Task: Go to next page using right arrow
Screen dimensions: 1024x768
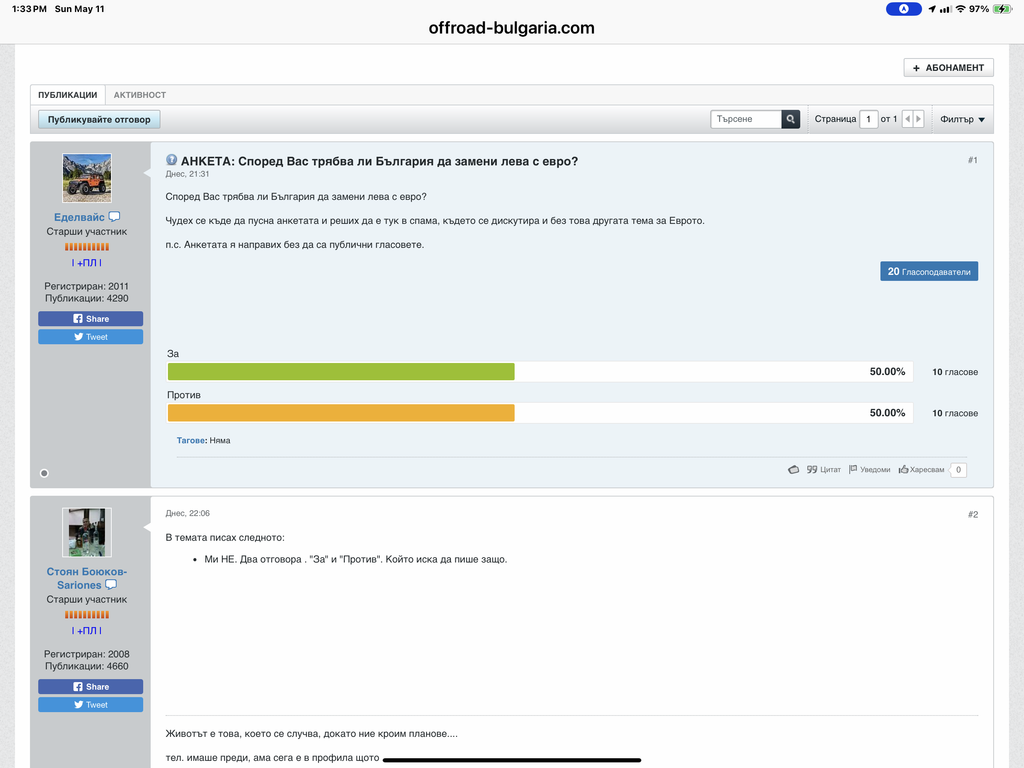Action: coord(919,119)
